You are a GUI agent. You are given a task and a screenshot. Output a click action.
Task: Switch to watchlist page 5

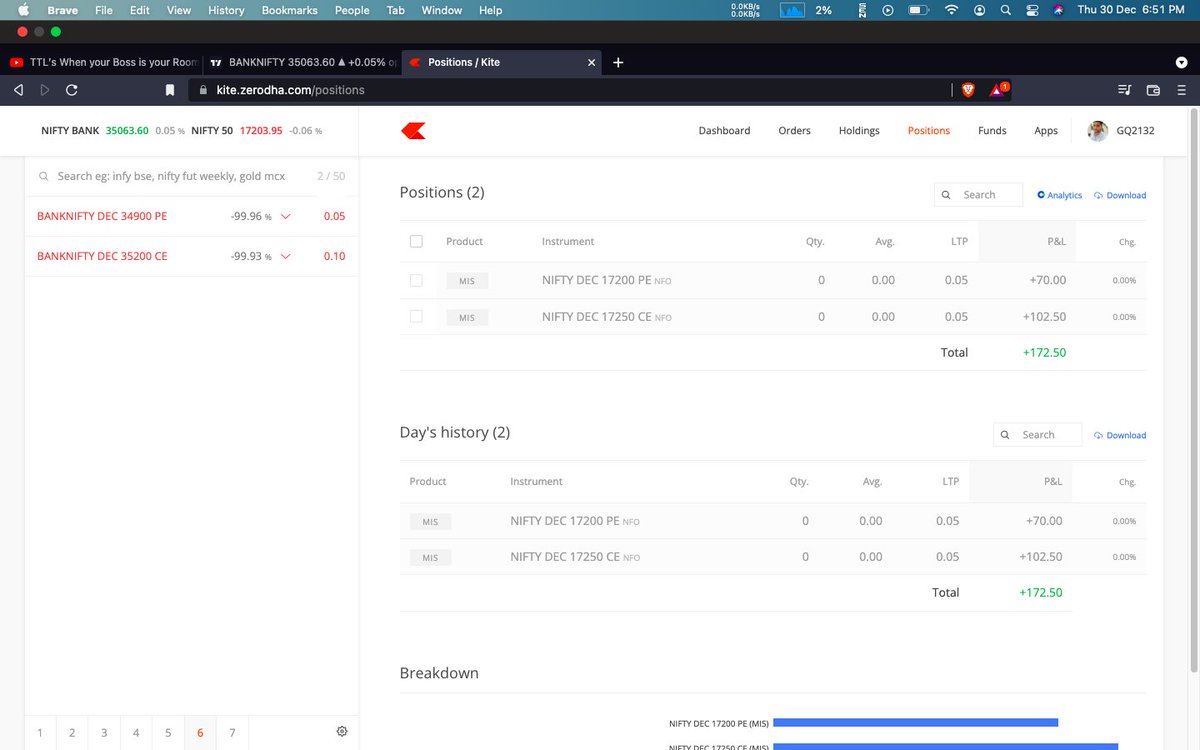pyautogui.click(x=168, y=733)
